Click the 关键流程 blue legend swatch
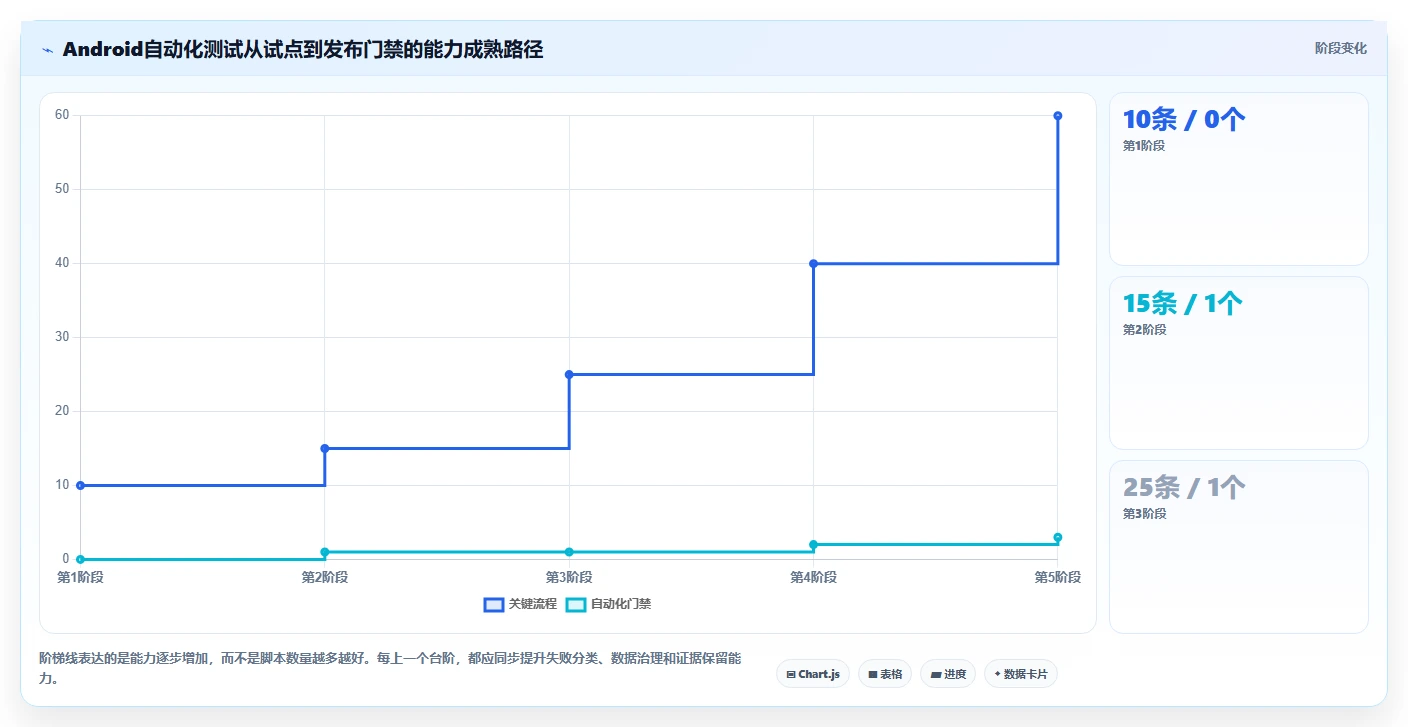1408x727 pixels. tap(494, 604)
